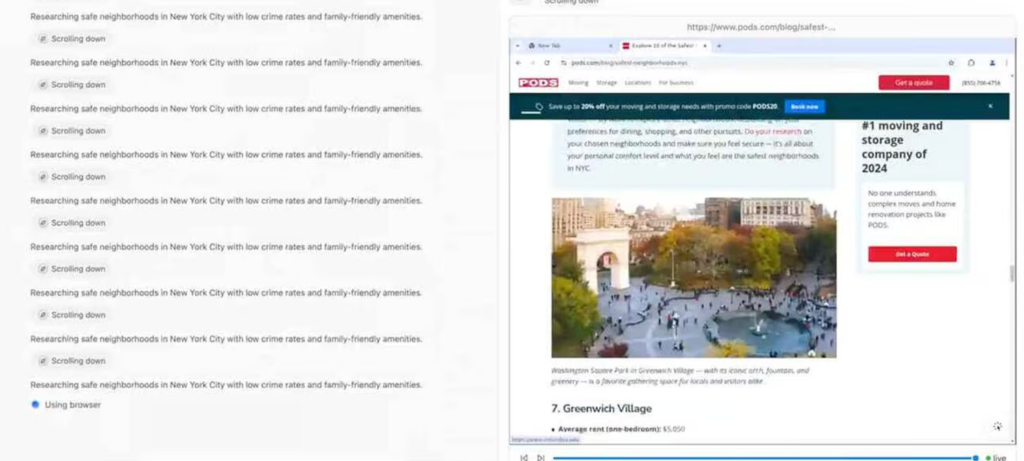Open the Moving menu on PODS
The height and width of the screenshot is (461, 1024).
578,83
